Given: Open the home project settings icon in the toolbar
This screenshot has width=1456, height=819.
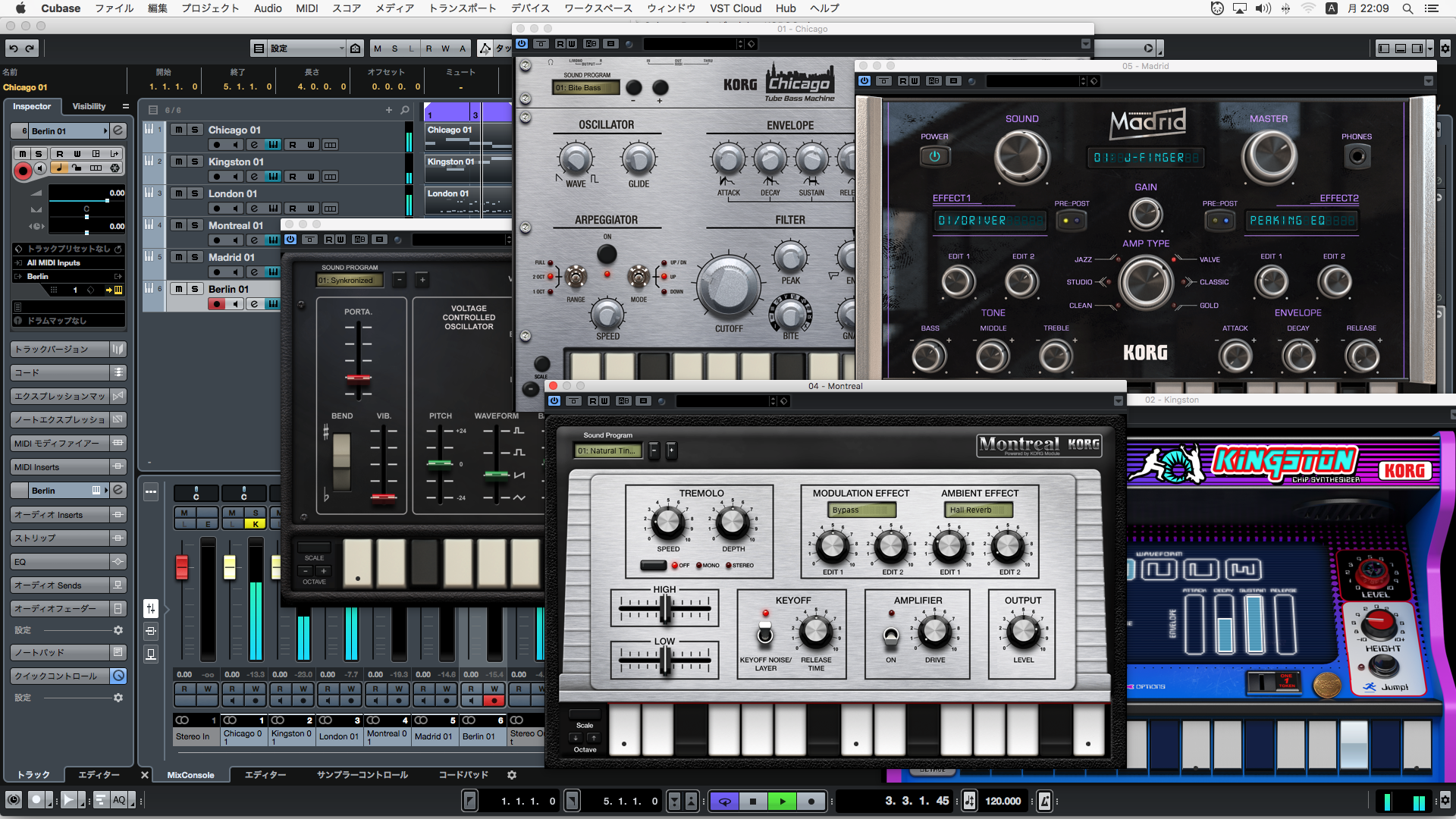Looking at the screenshot, I should pyautogui.click(x=355, y=49).
